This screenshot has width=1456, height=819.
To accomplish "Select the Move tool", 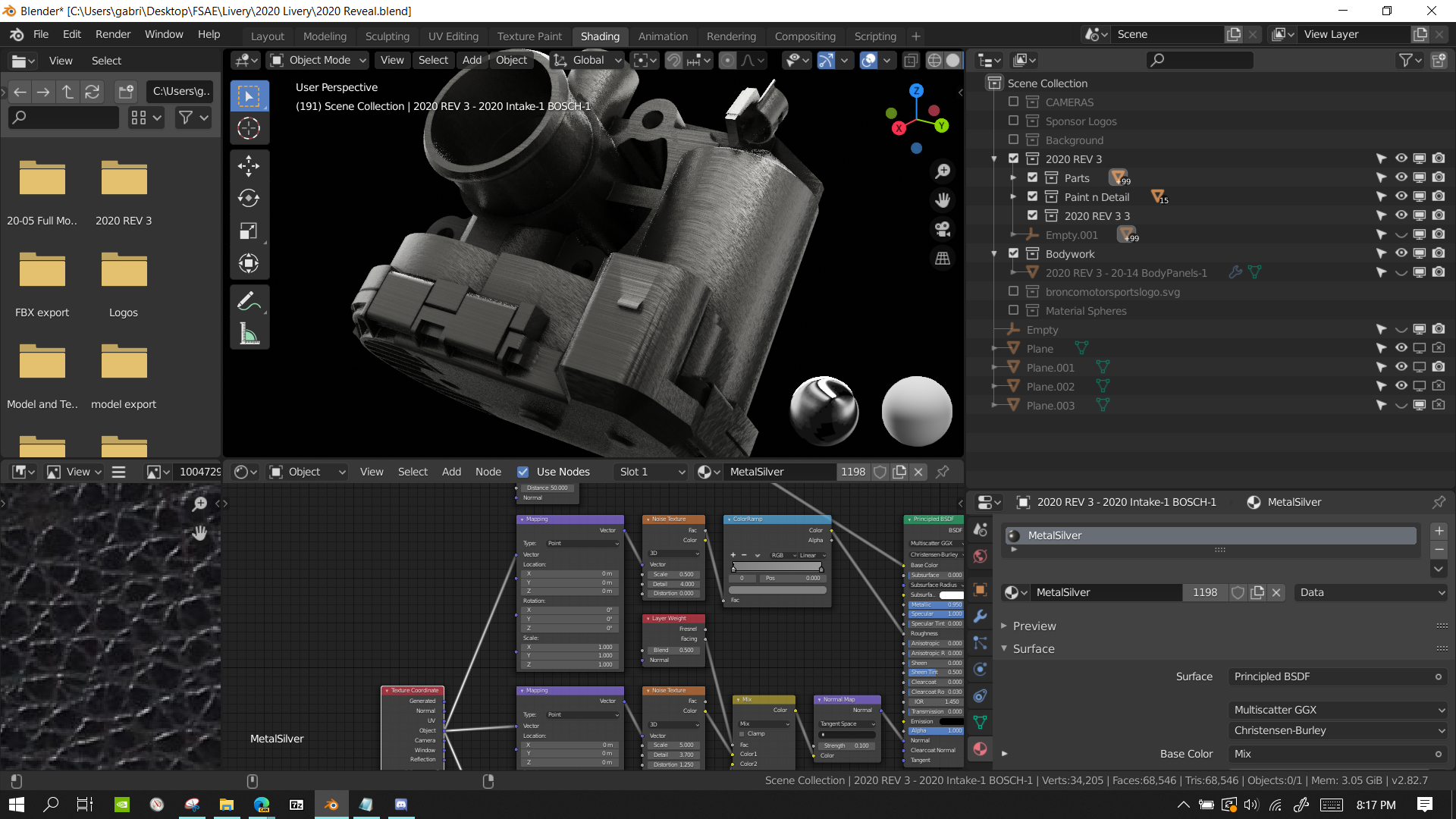I will click(249, 166).
